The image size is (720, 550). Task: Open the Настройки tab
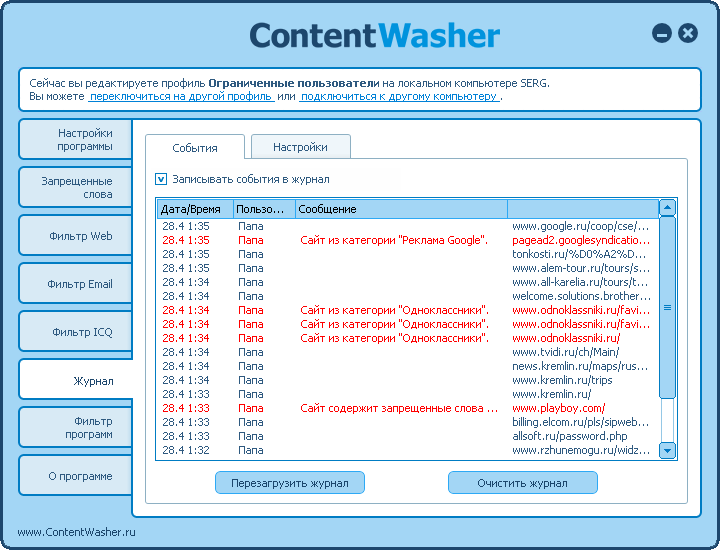(300, 147)
